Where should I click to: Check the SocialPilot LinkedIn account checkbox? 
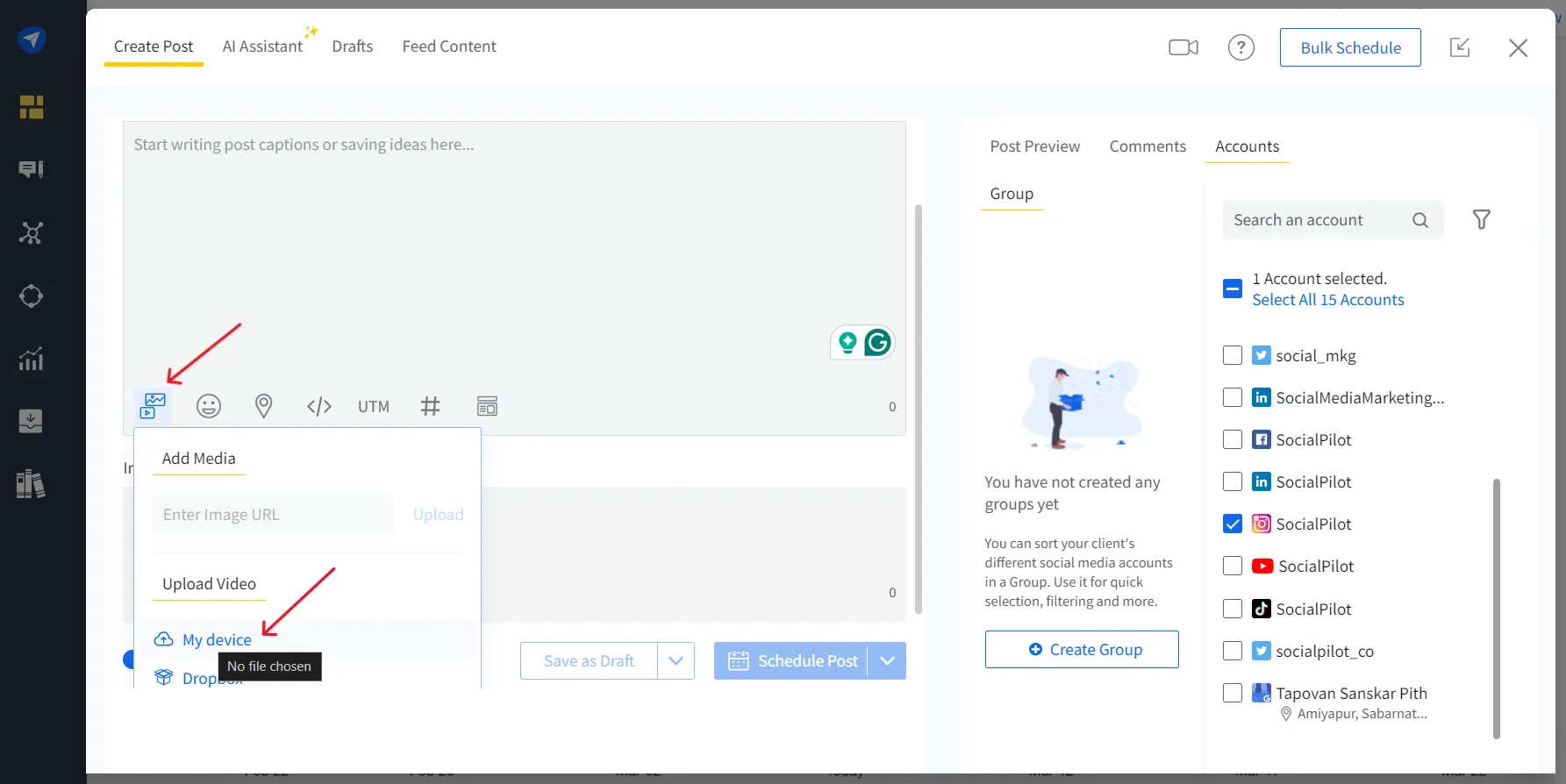[x=1233, y=481]
